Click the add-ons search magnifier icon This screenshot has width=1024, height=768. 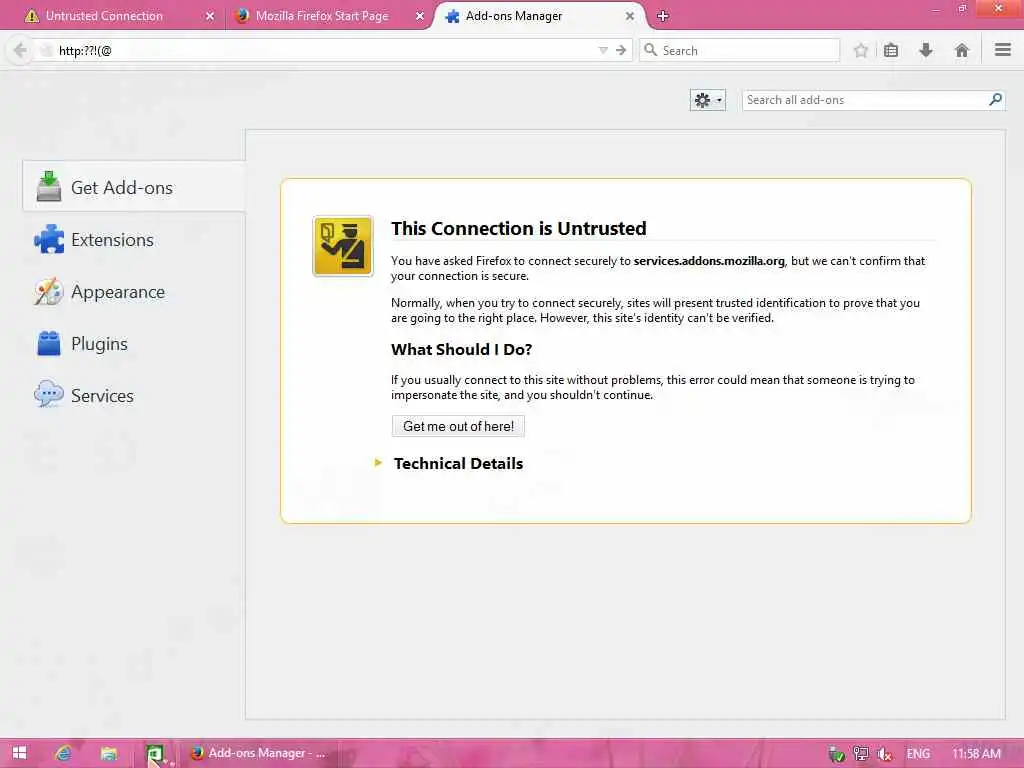point(995,99)
